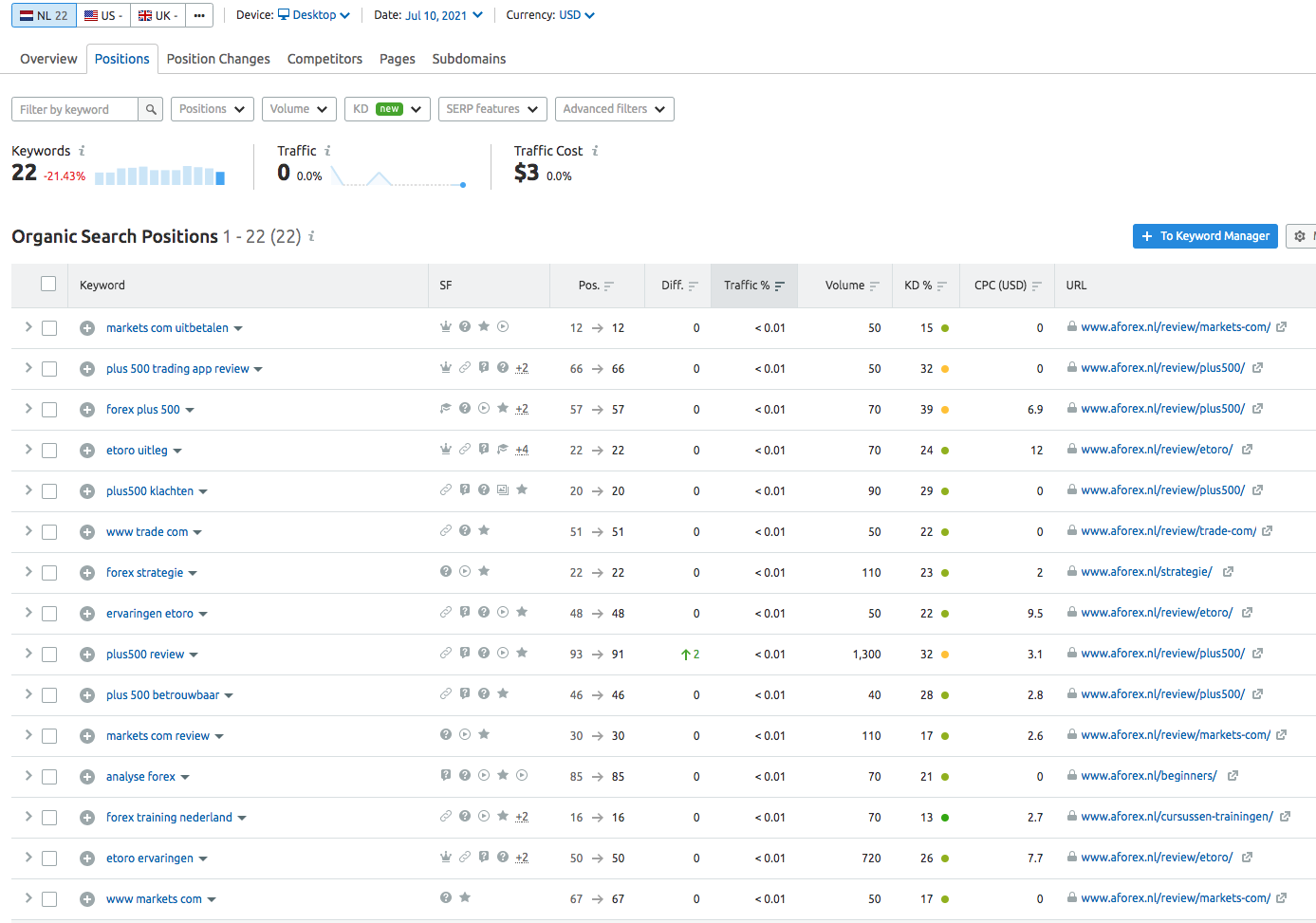
Task: Check the 'plus 500 betrouwbaar' row checkbox
Action: click(49, 695)
